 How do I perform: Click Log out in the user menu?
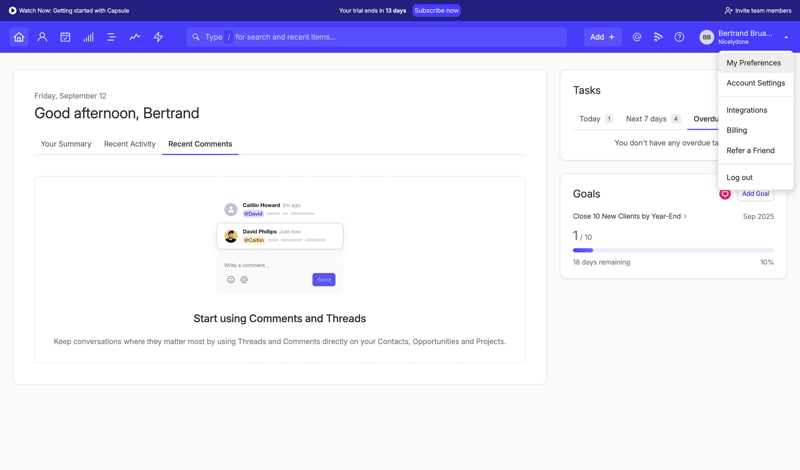coord(756,178)
